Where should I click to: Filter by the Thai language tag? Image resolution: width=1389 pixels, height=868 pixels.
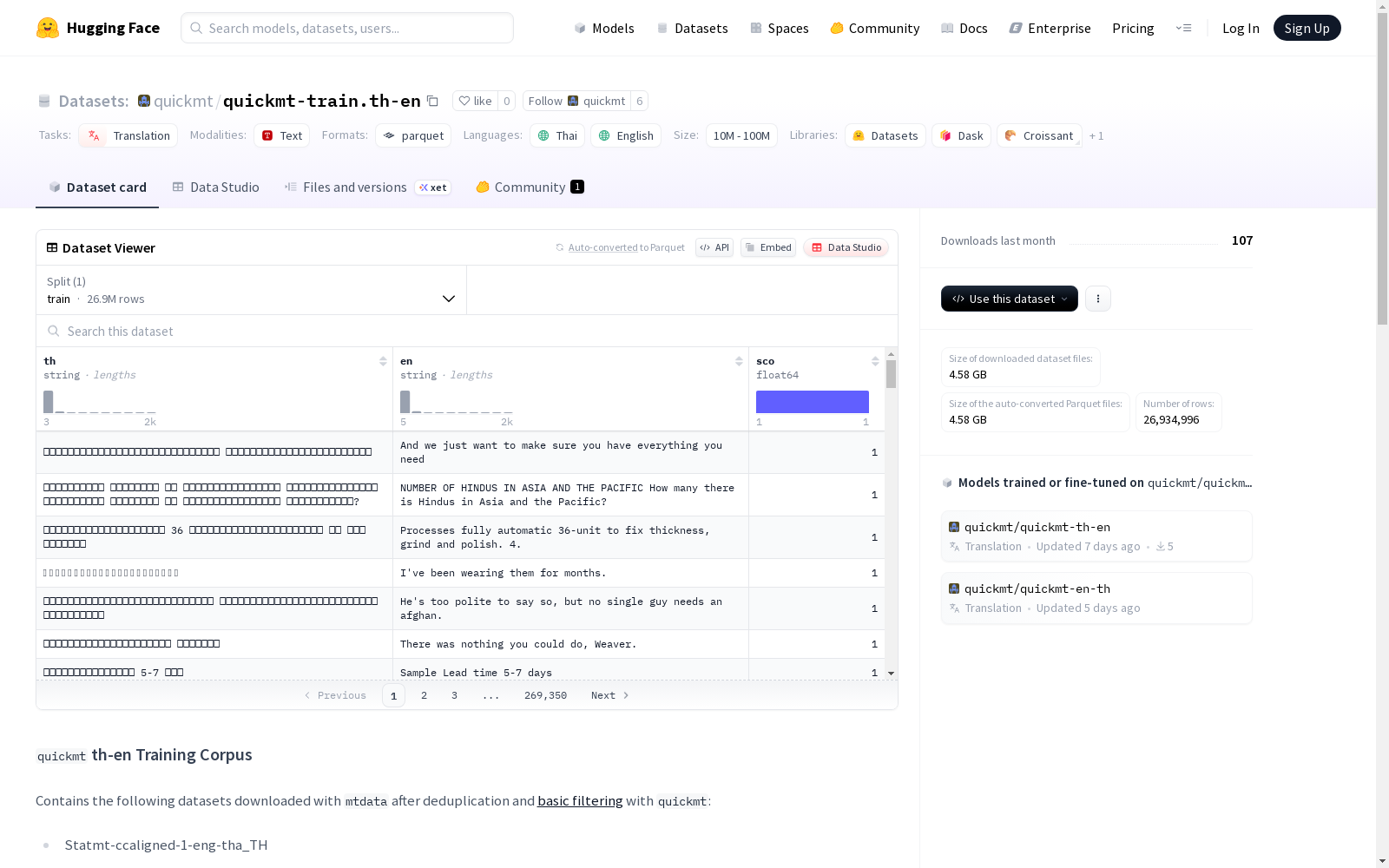click(557, 135)
